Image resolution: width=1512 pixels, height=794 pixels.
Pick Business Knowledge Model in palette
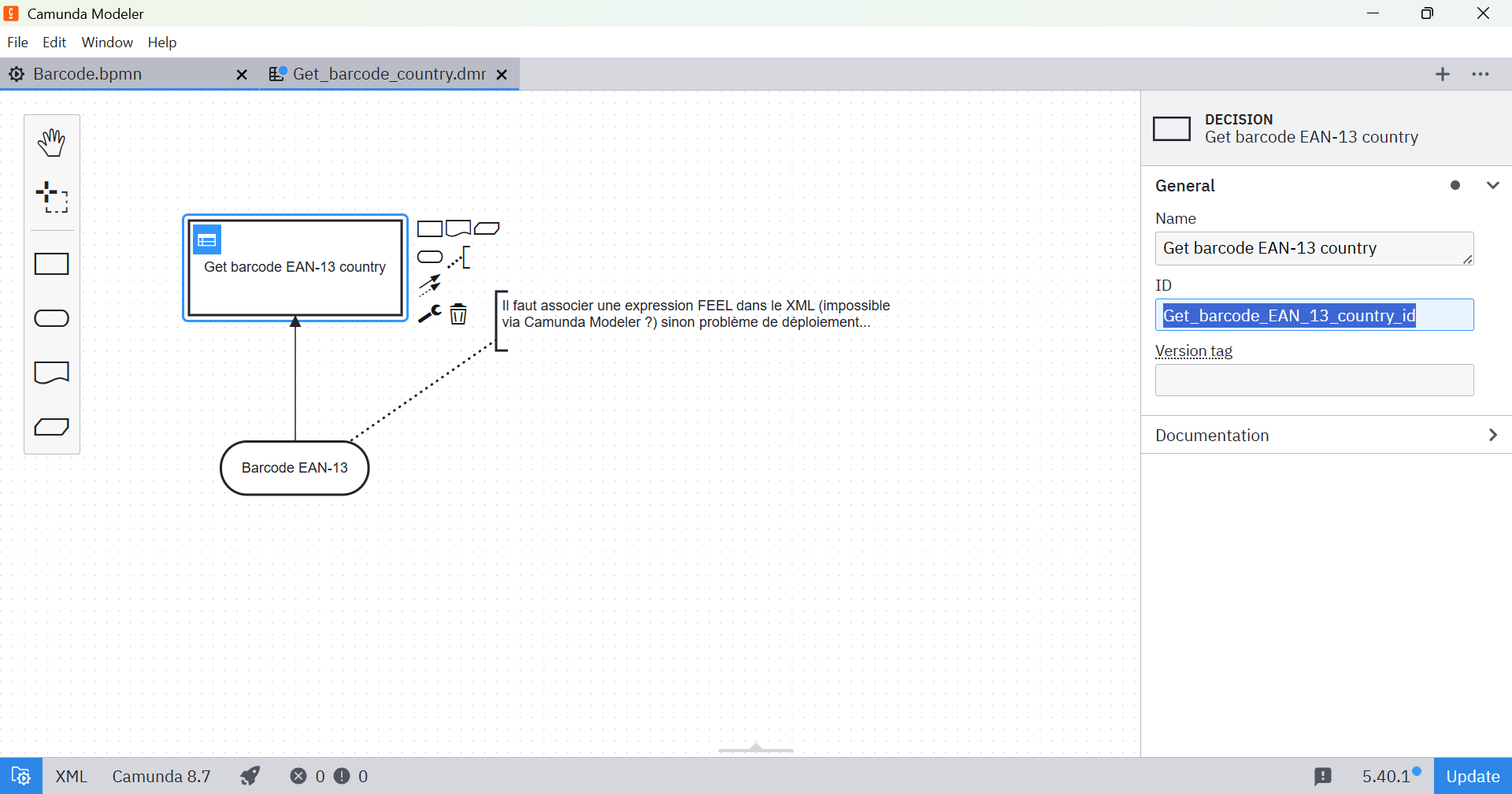click(51, 427)
